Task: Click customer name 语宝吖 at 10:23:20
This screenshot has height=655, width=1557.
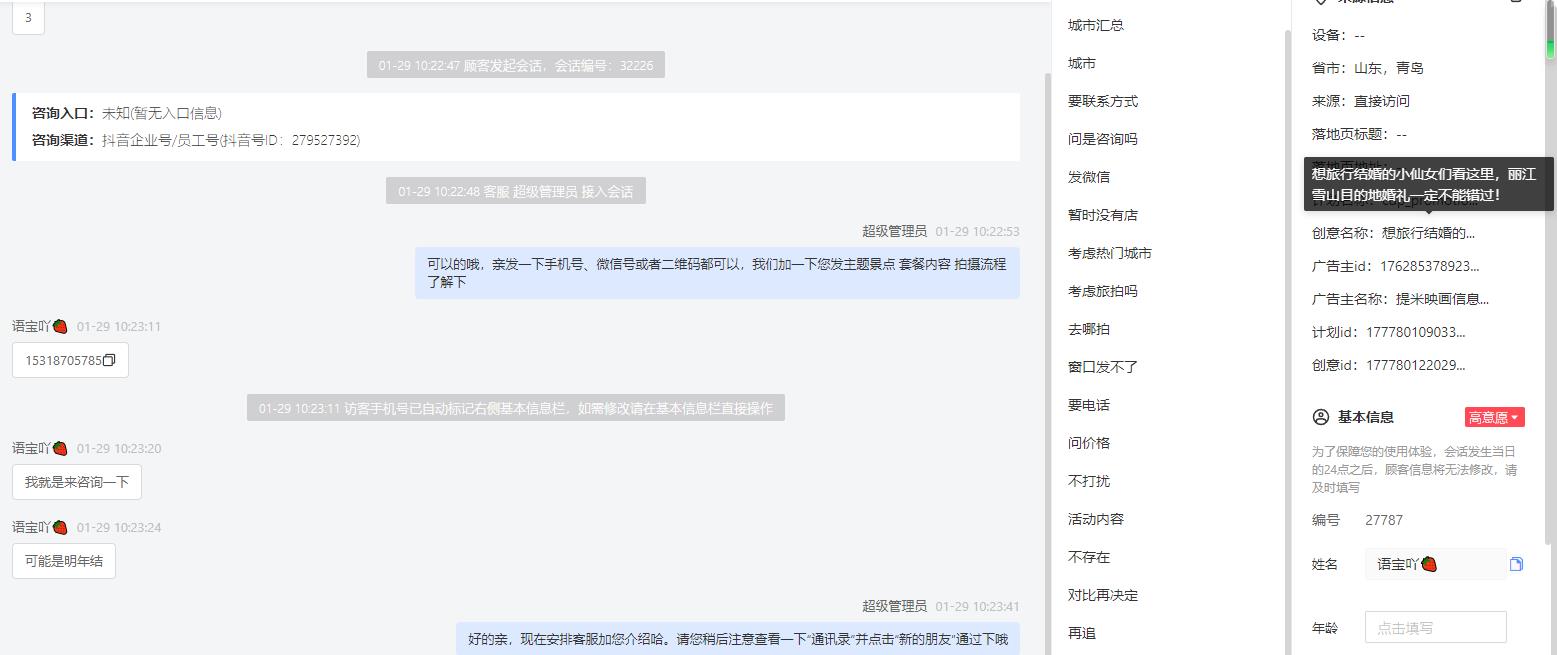Action: click(39, 448)
